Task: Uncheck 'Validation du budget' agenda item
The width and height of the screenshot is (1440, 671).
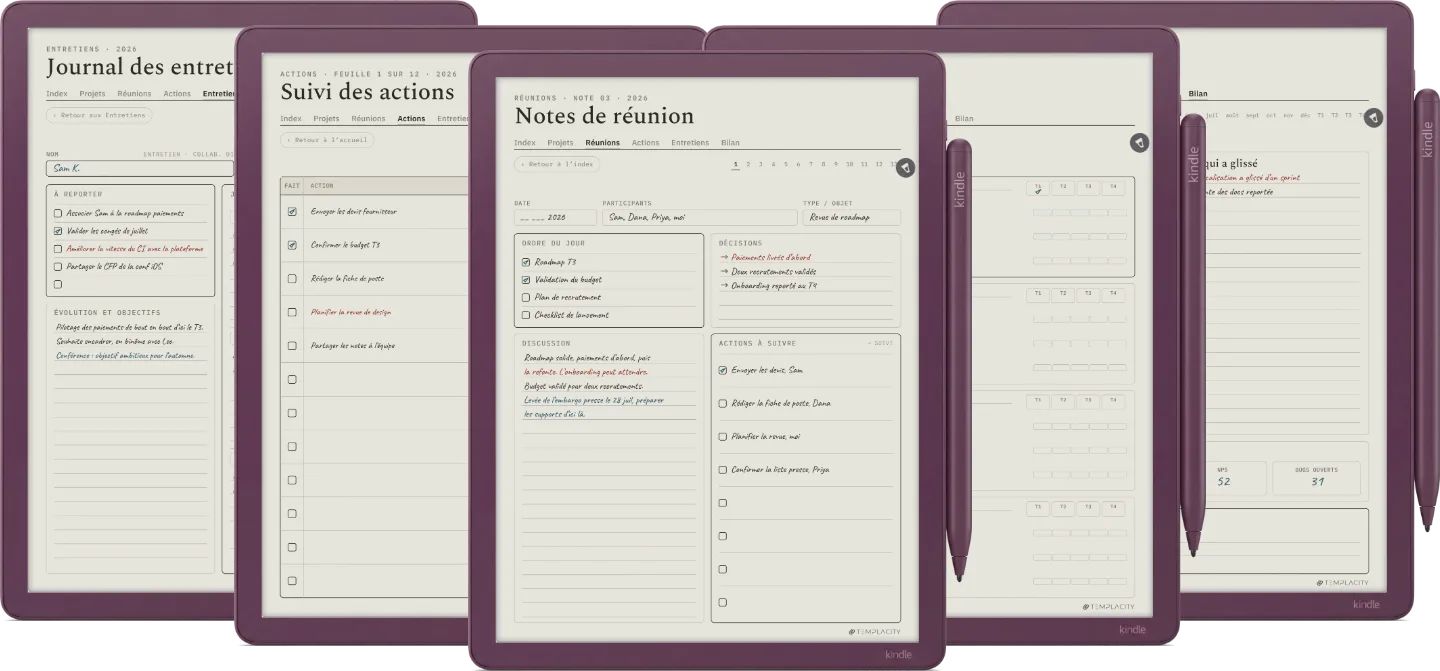Action: [526, 280]
